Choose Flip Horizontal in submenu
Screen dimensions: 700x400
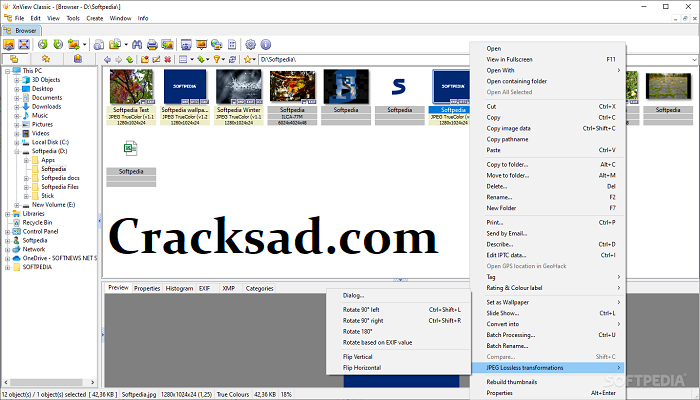pyautogui.click(x=401, y=367)
